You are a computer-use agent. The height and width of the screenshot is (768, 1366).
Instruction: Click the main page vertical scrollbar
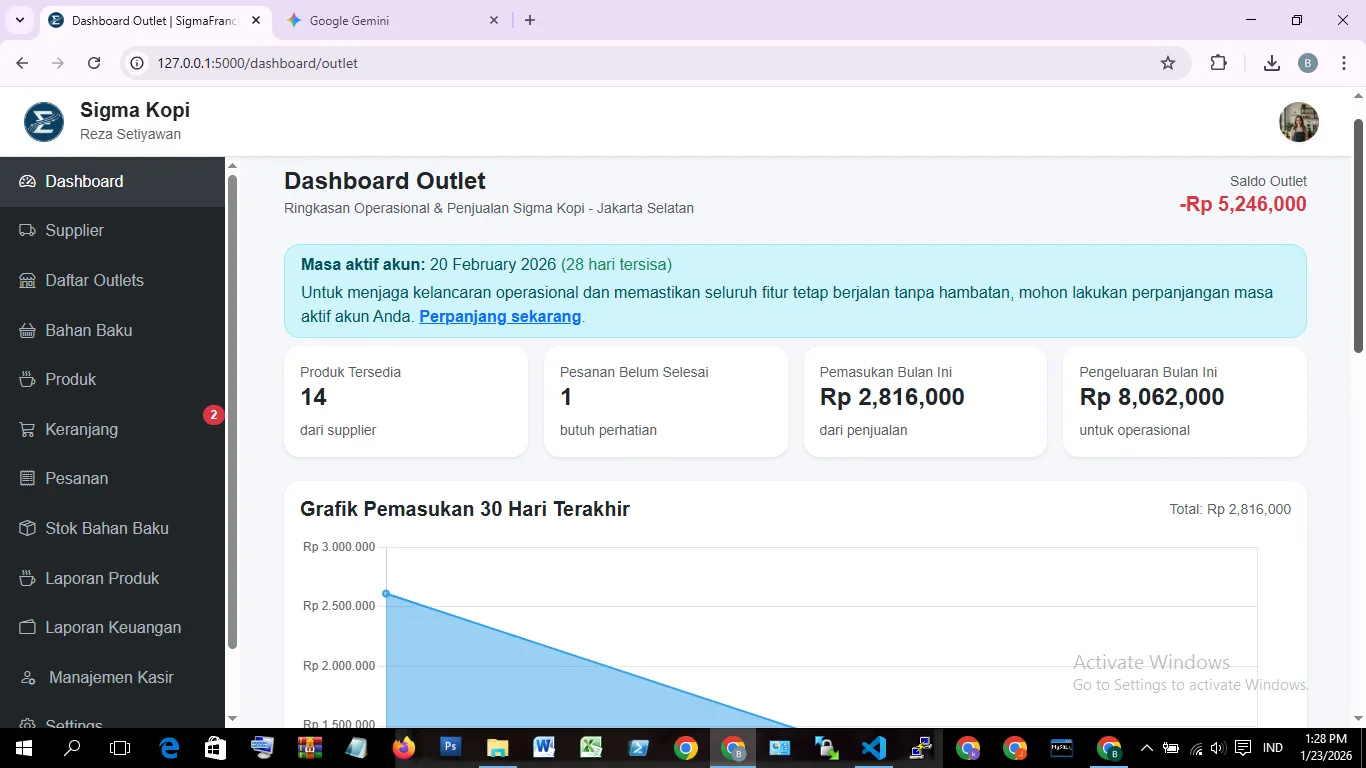pyautogui.click(x=1358, y=235)
